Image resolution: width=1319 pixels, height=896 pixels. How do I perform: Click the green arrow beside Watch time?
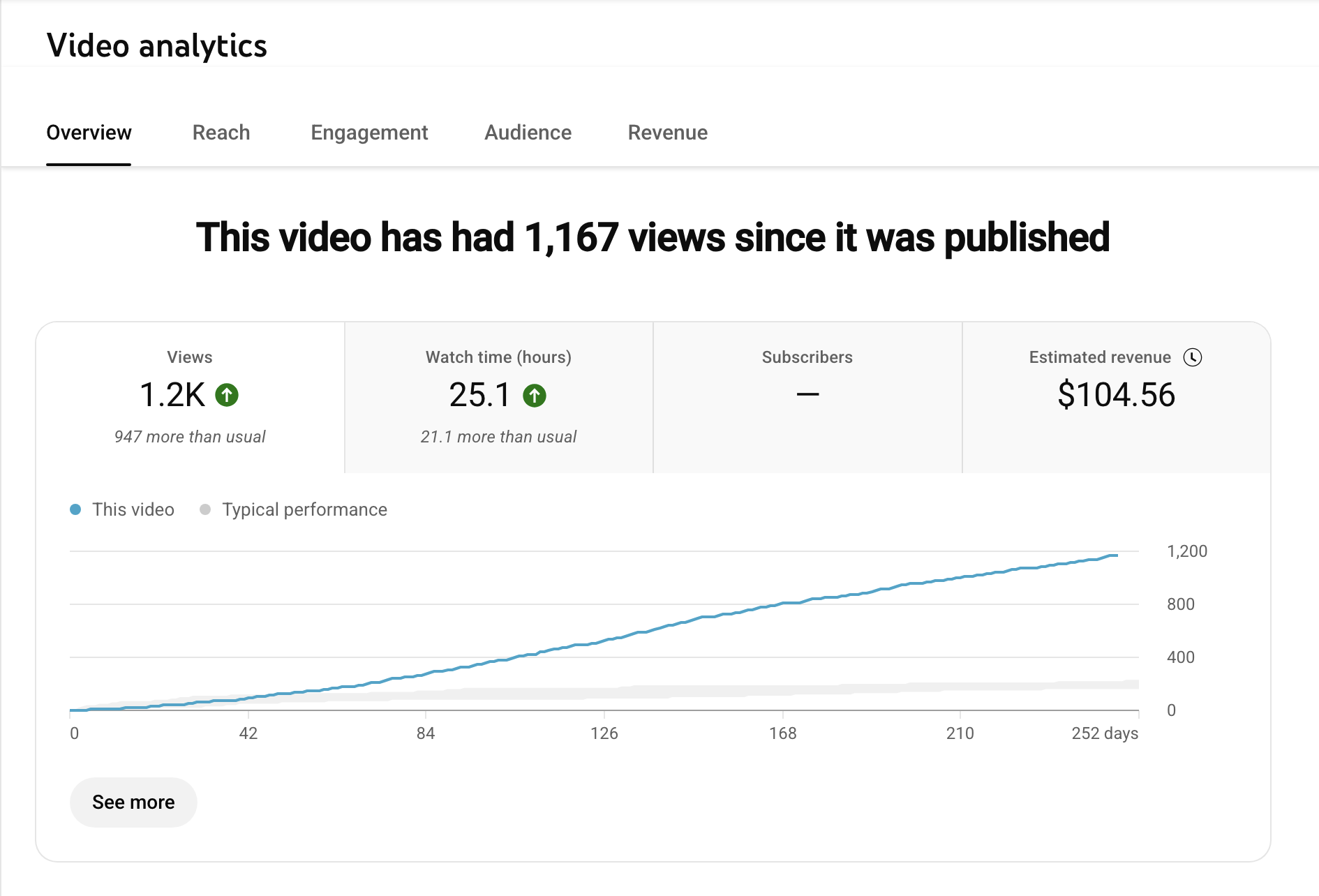[534, 395]
